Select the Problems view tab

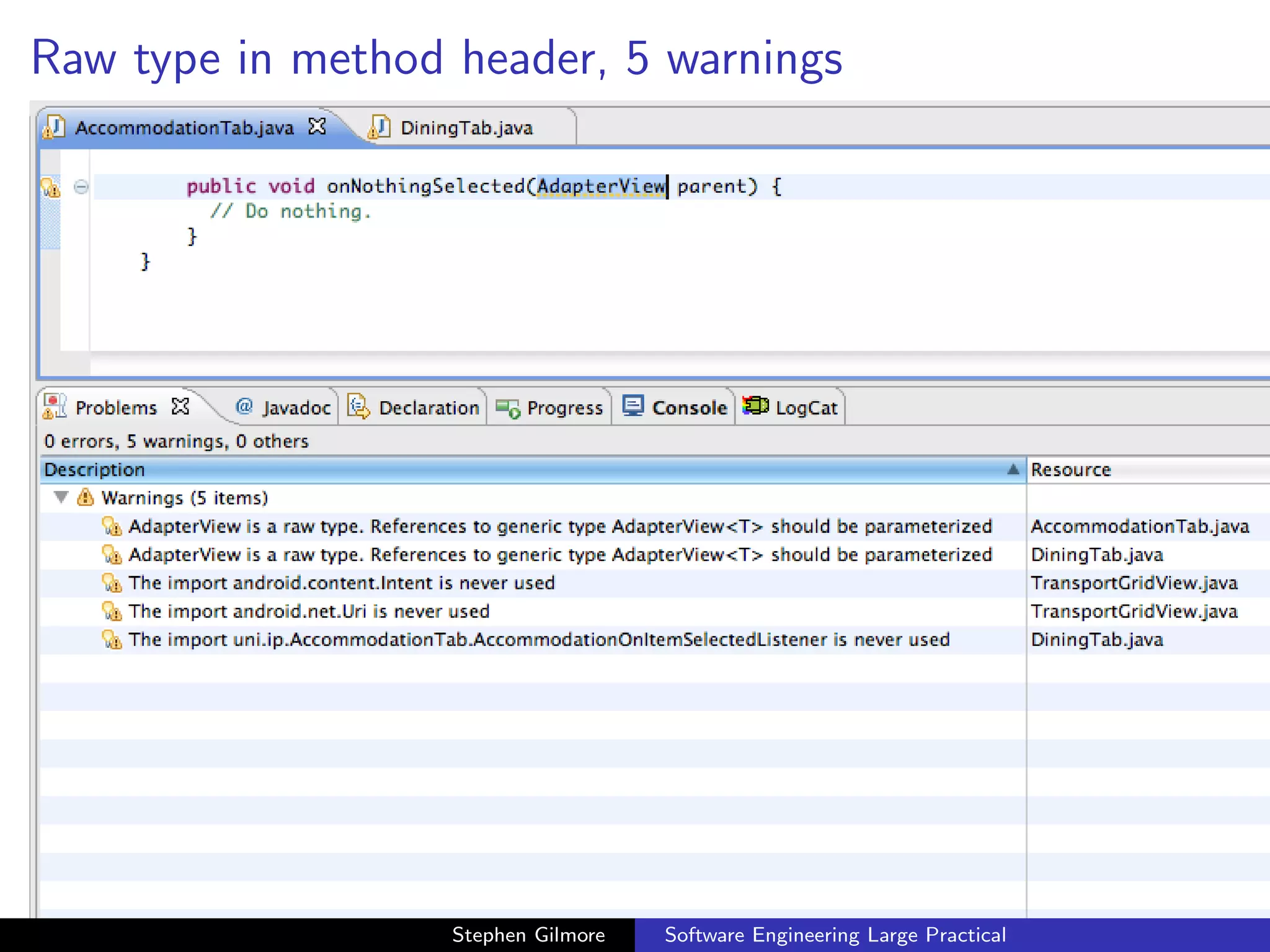[116, 408]
